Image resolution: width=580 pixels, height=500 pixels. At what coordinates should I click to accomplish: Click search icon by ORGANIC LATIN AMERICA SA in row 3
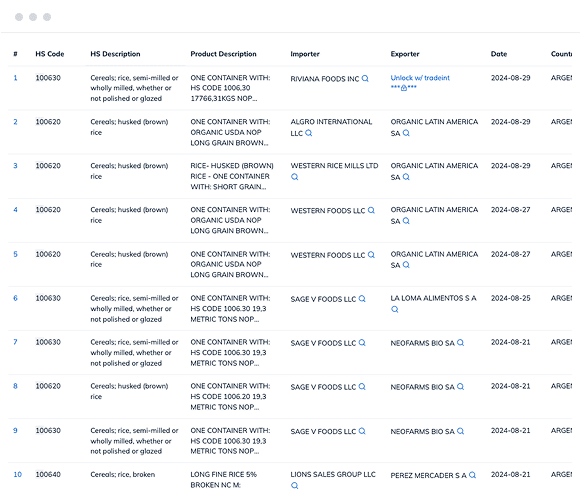[406, 177]
